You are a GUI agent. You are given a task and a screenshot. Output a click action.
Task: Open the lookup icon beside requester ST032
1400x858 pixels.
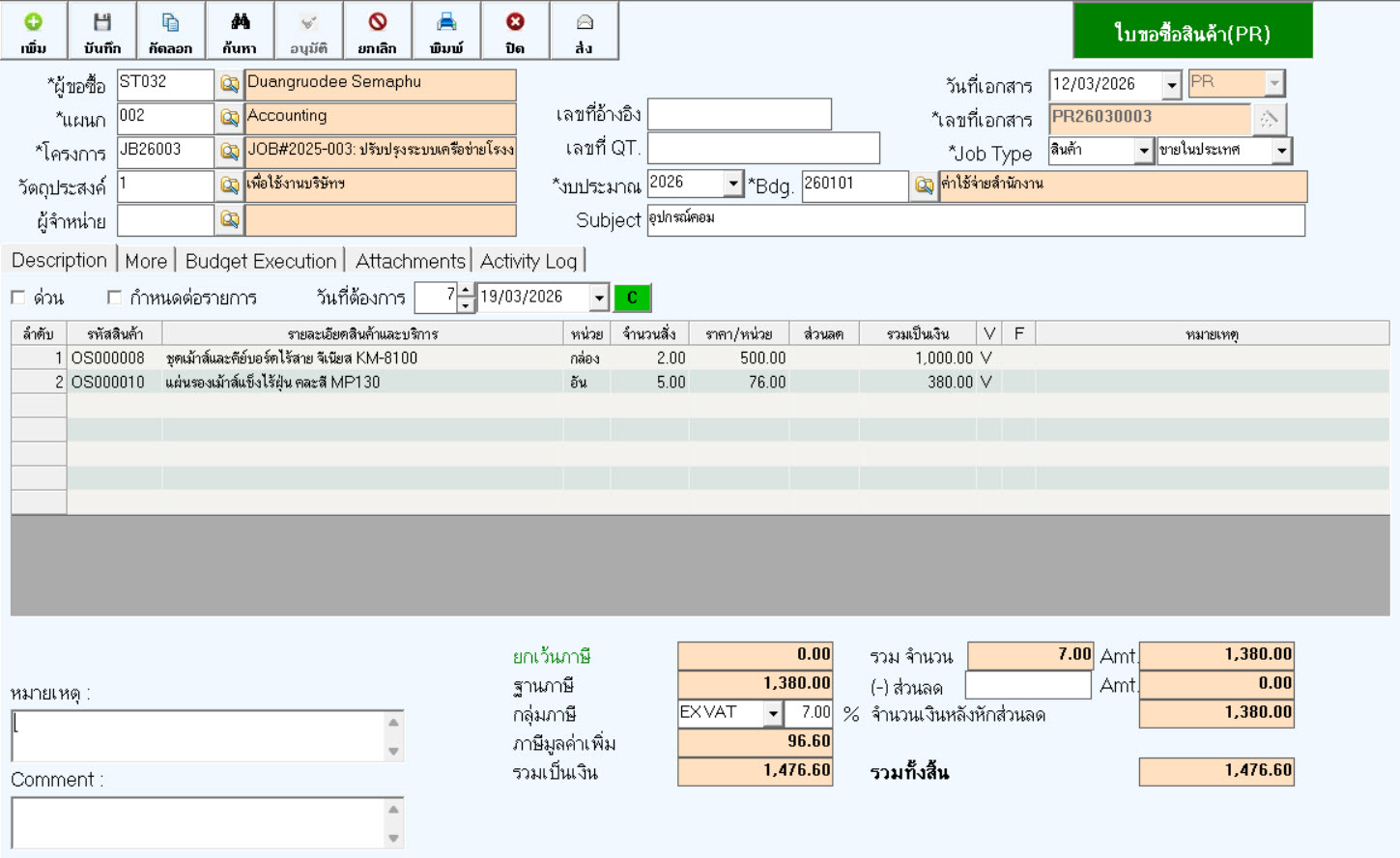(x=229, y=85)
